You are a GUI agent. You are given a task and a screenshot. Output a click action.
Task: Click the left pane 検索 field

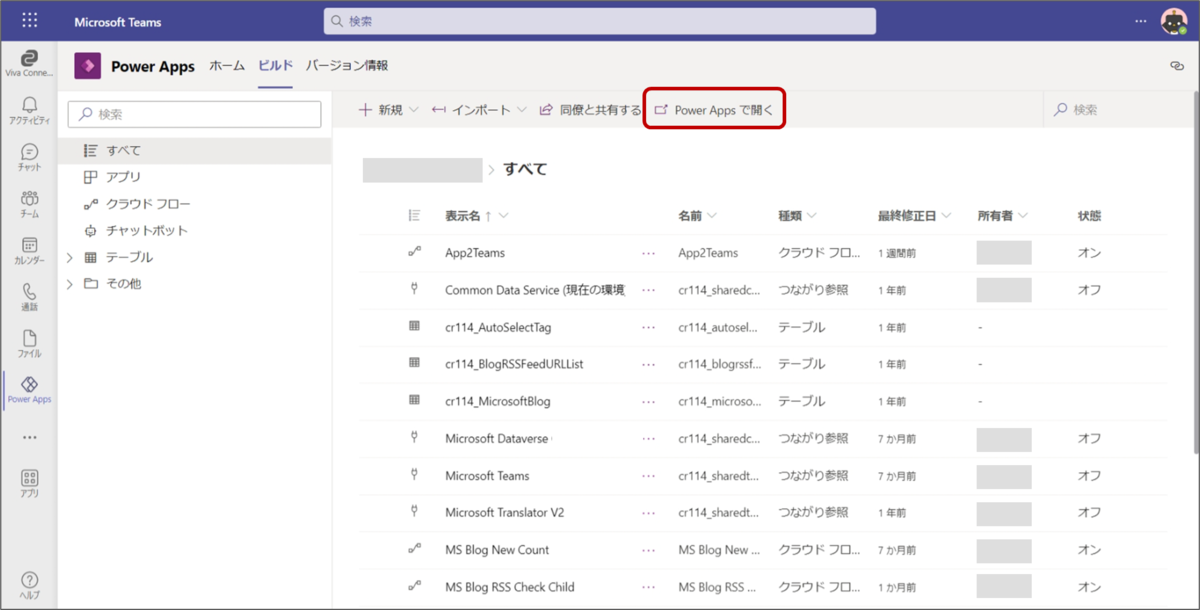(x=194, y=114)
